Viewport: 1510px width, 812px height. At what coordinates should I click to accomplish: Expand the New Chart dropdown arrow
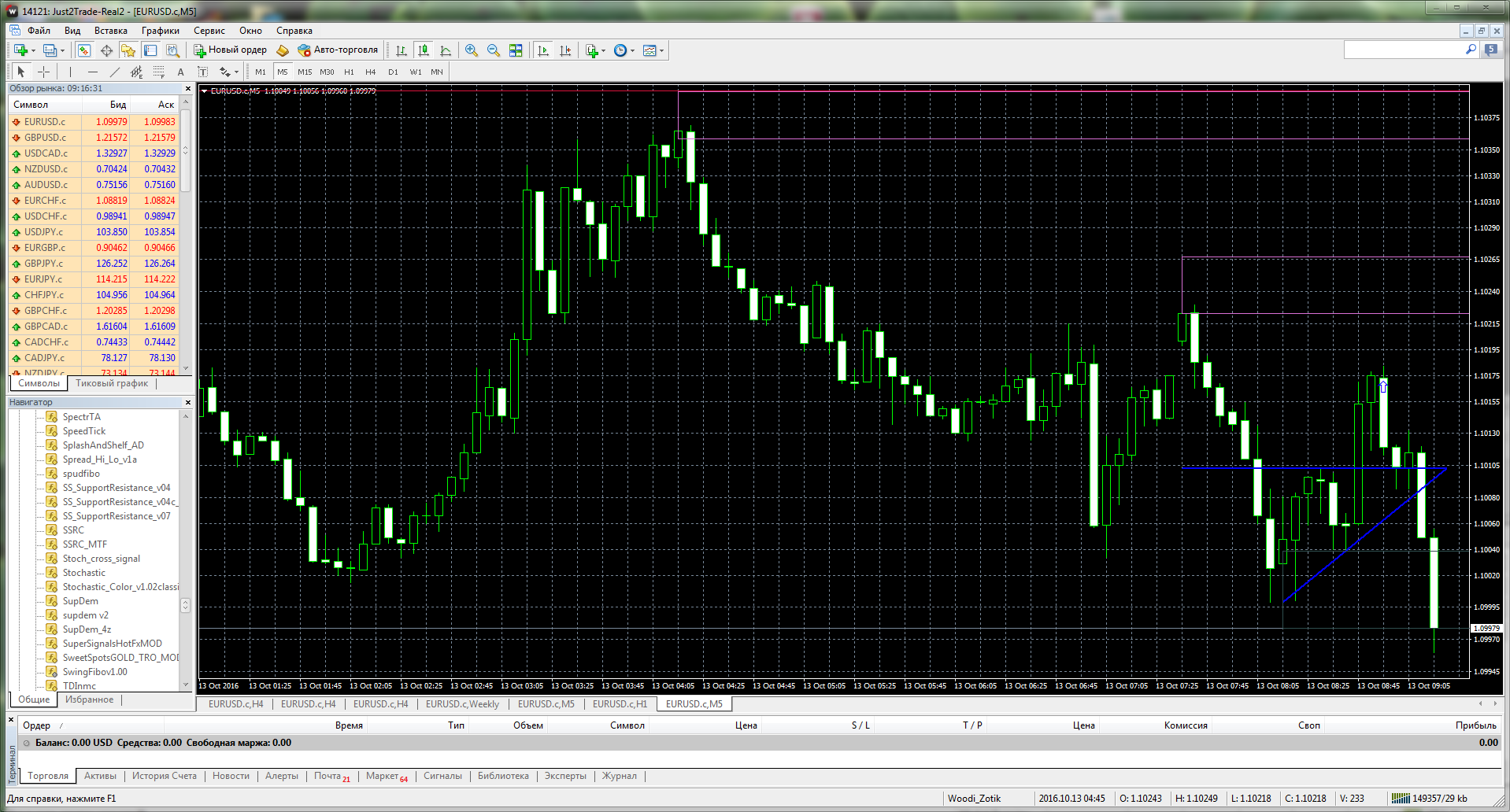coord(33,50)
